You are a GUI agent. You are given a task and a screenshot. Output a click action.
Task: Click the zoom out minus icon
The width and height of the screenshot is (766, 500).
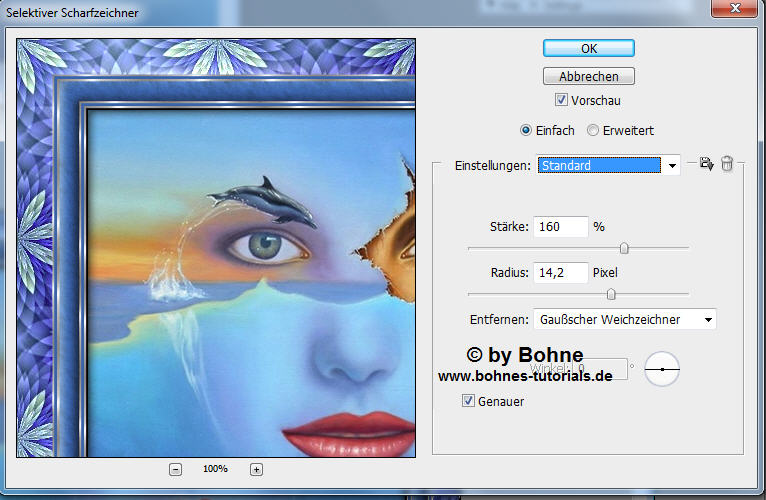[x=175, y=470]
